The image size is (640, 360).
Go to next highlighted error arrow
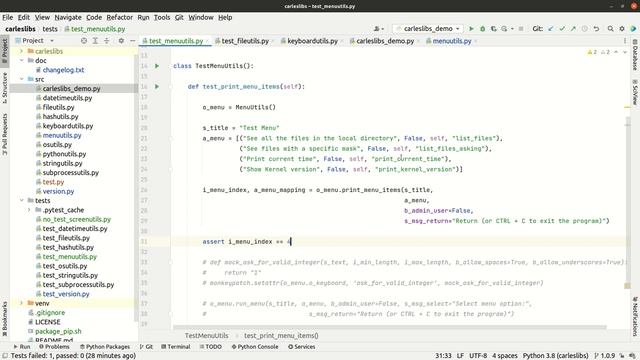pyautogui.click(x=625, y=52)
